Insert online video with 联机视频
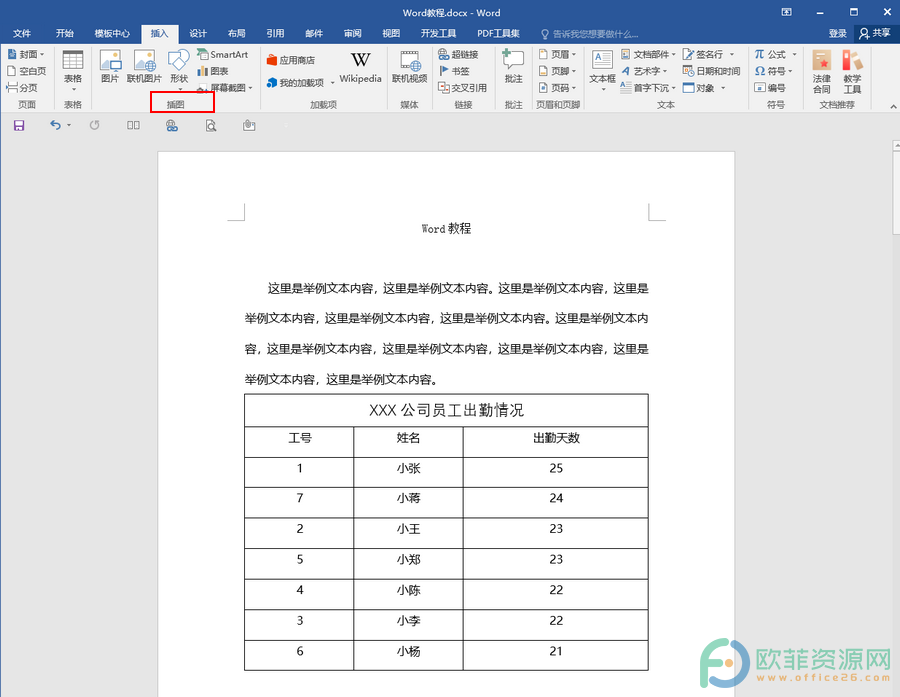900x697 pixels. (x=409, y=68)
